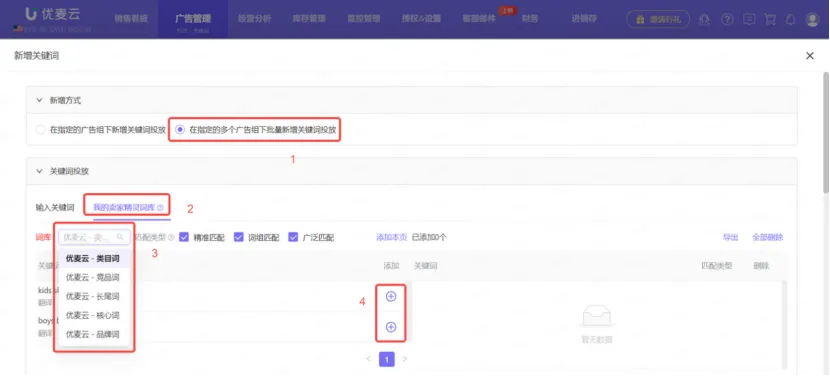Open 客服邮件 in the top navigation
Image resolution: width=830 pixels, height=376 pixels.
(x=479, y=19)
